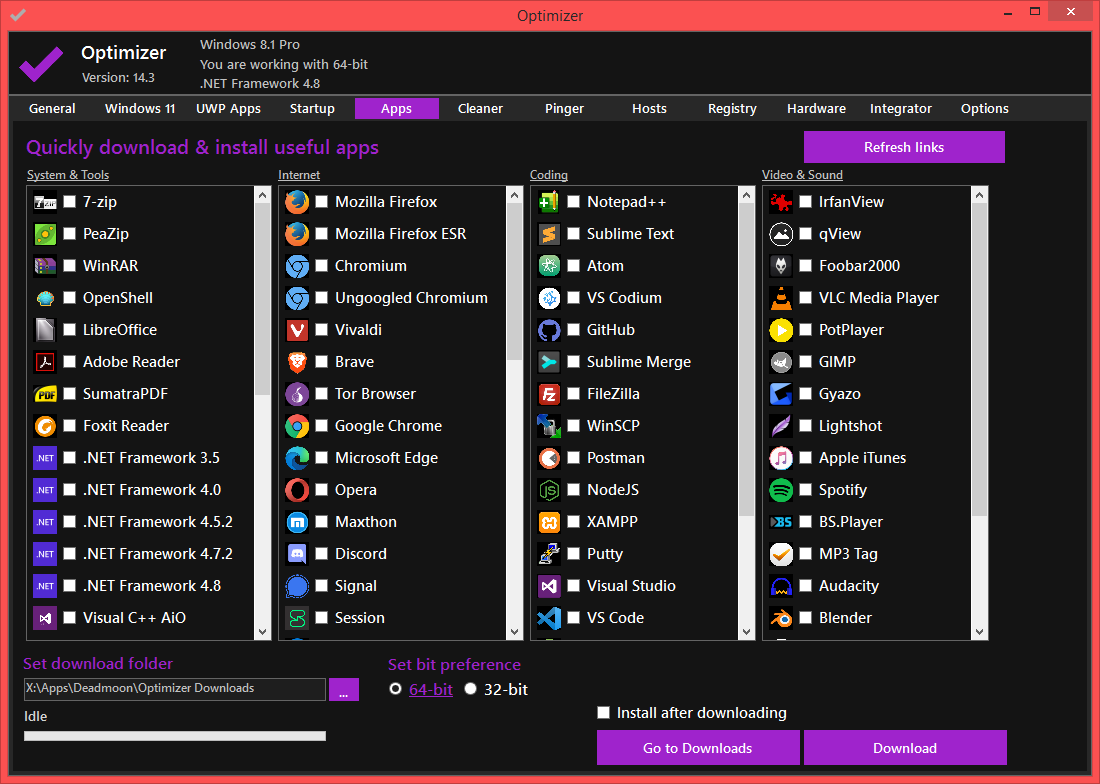
Task: Select the 32-bit radio button
Action: (x=471, y=689)
